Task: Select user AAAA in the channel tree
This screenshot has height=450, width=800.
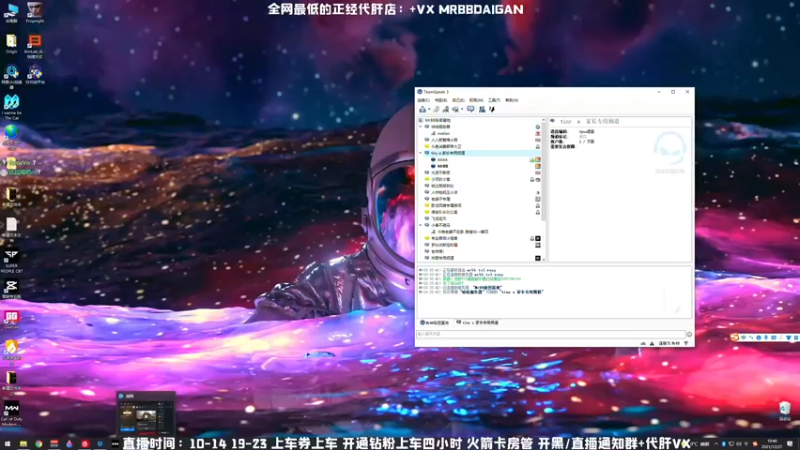Action: pyautogui.click(x=442, y=160)
